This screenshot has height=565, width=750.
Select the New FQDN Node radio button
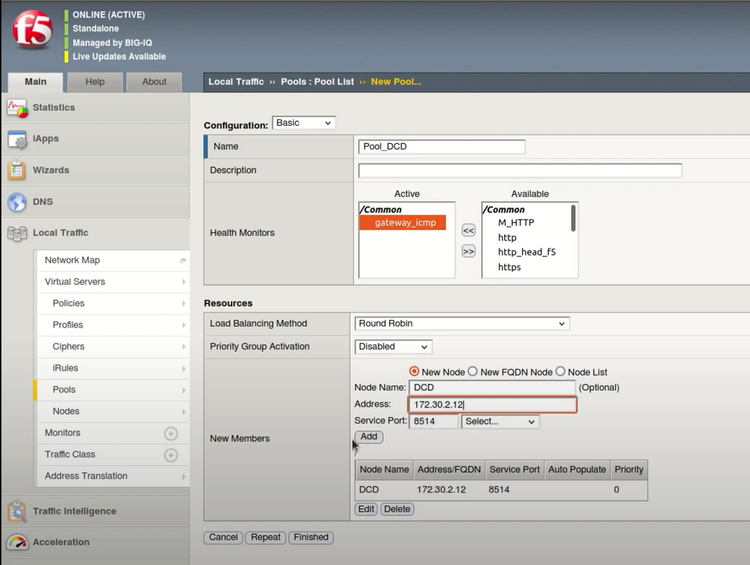(x=473, y=371)
